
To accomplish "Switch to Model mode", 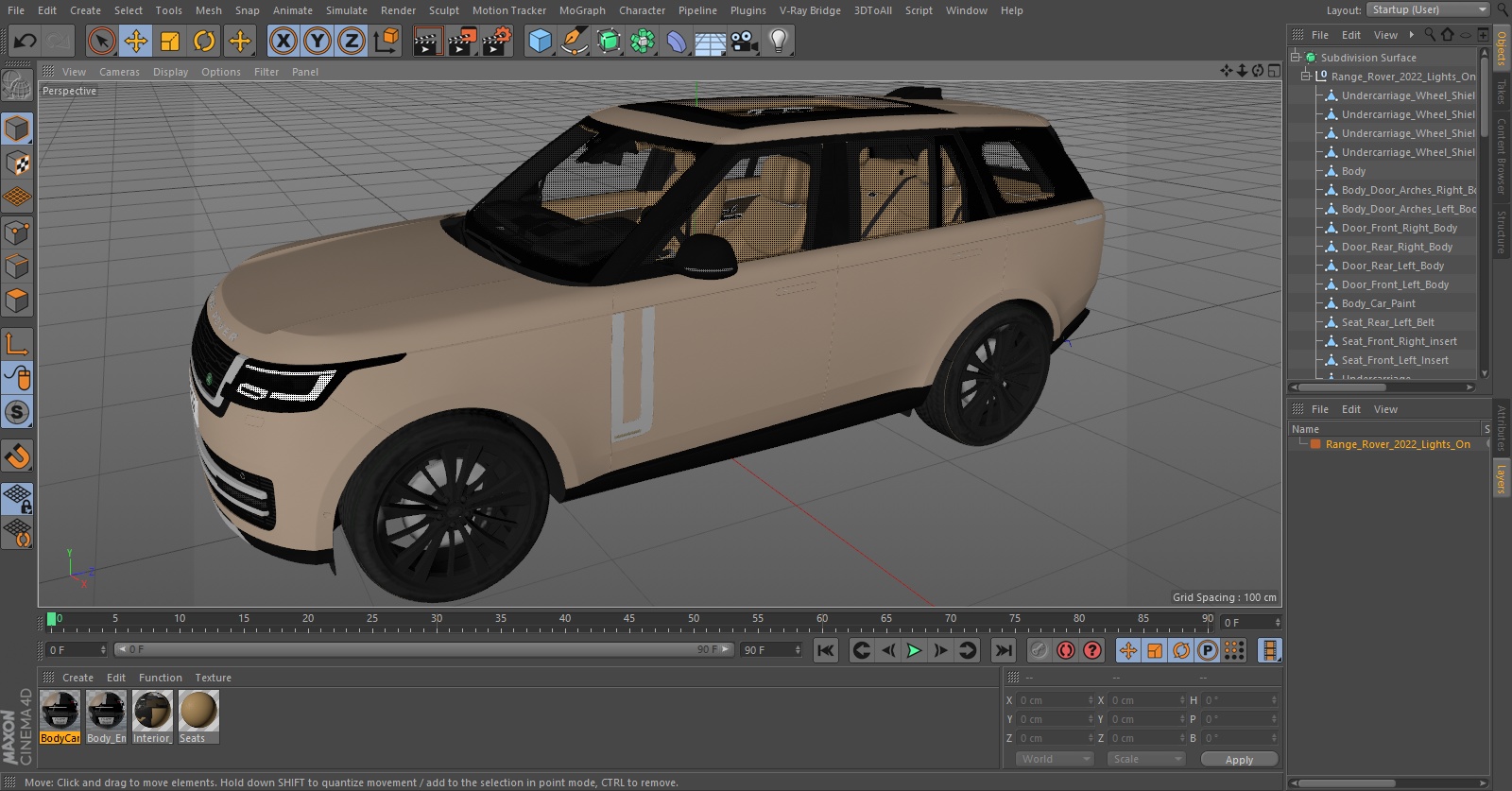I will (x=17, y=129).
